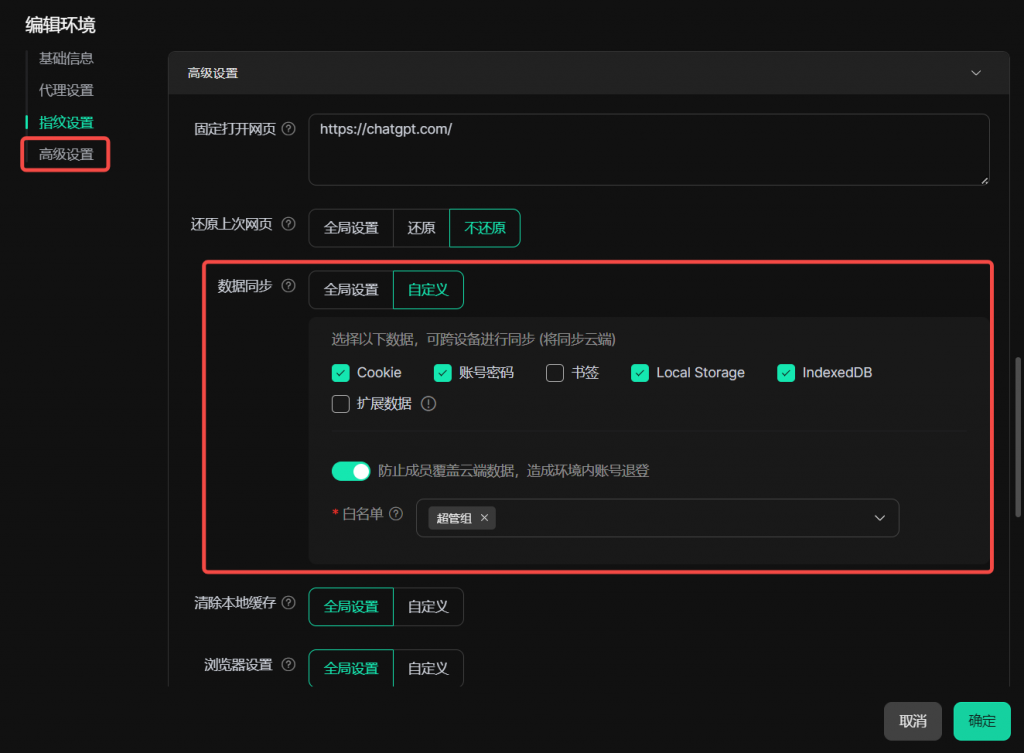Click help icon next to 白名单

point(396,514)
